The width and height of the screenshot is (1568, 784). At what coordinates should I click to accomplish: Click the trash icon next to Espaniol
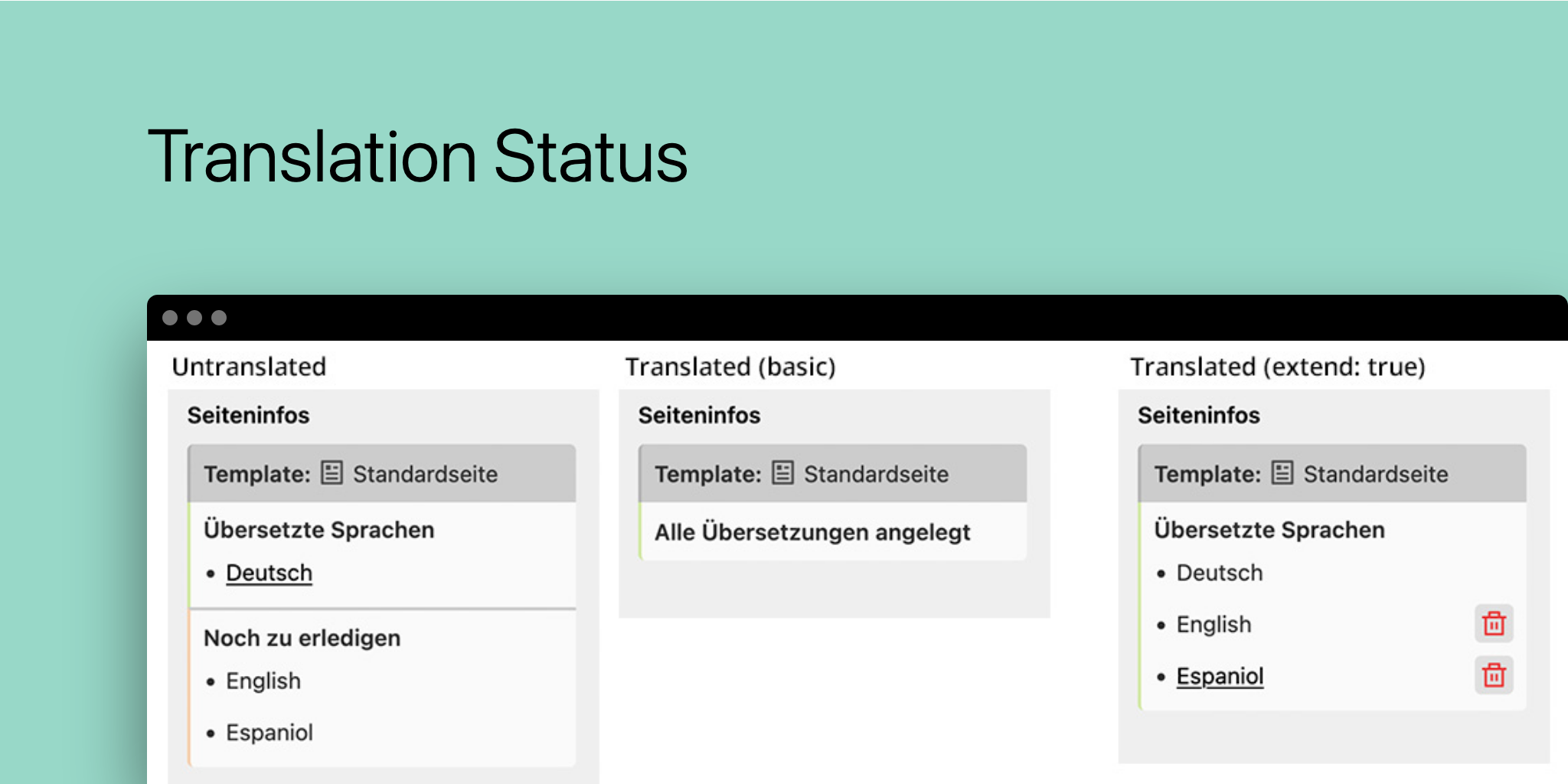click(x=1493, y=675)
